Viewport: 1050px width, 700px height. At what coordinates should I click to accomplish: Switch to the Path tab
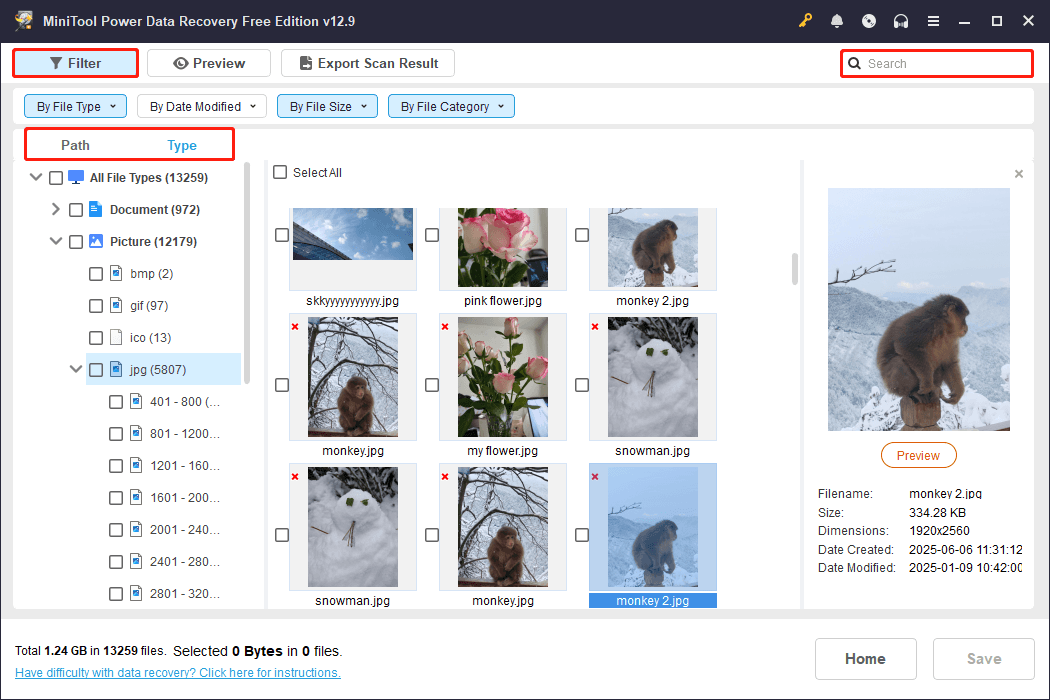75,145
